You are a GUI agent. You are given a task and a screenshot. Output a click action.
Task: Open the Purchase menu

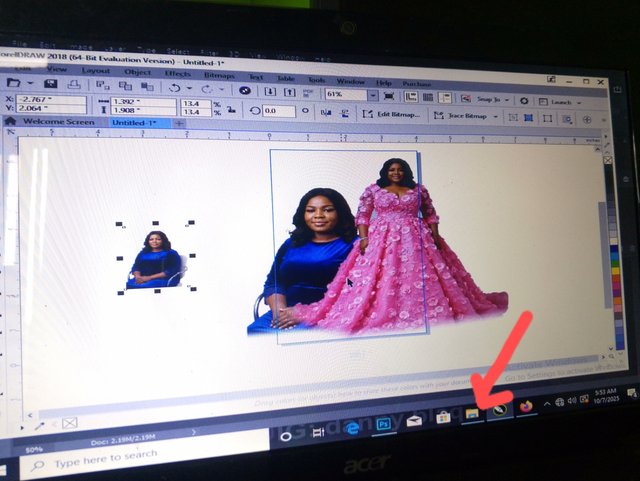click(416, 84)
